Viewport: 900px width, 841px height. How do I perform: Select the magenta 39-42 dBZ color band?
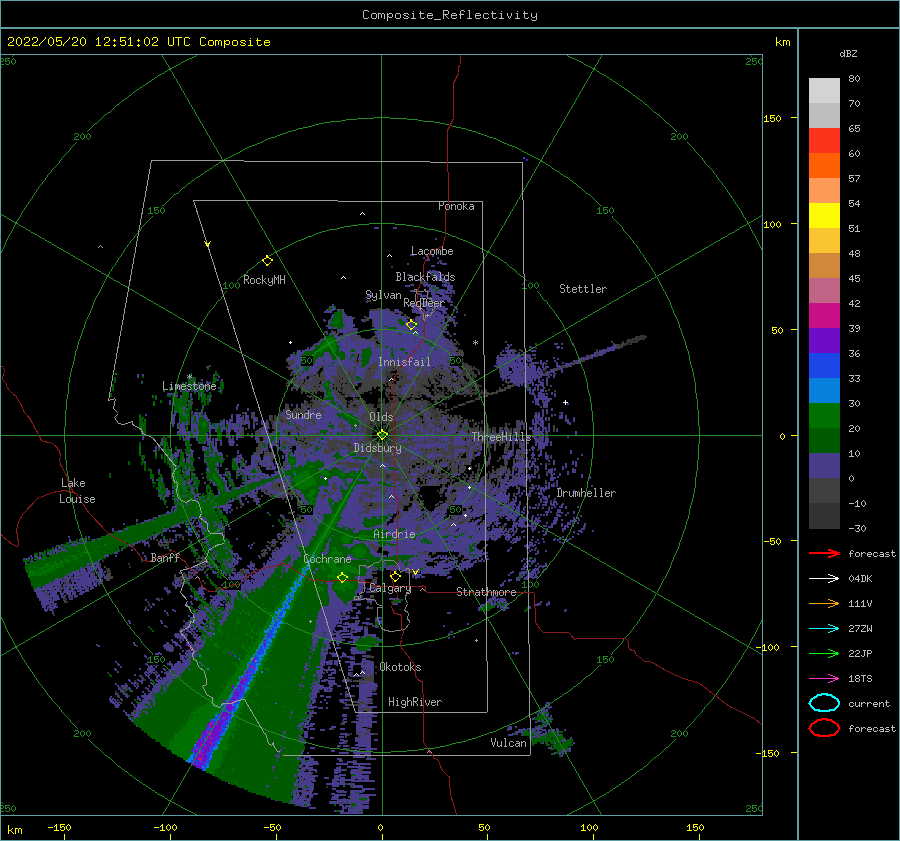(x=824, y=316)
